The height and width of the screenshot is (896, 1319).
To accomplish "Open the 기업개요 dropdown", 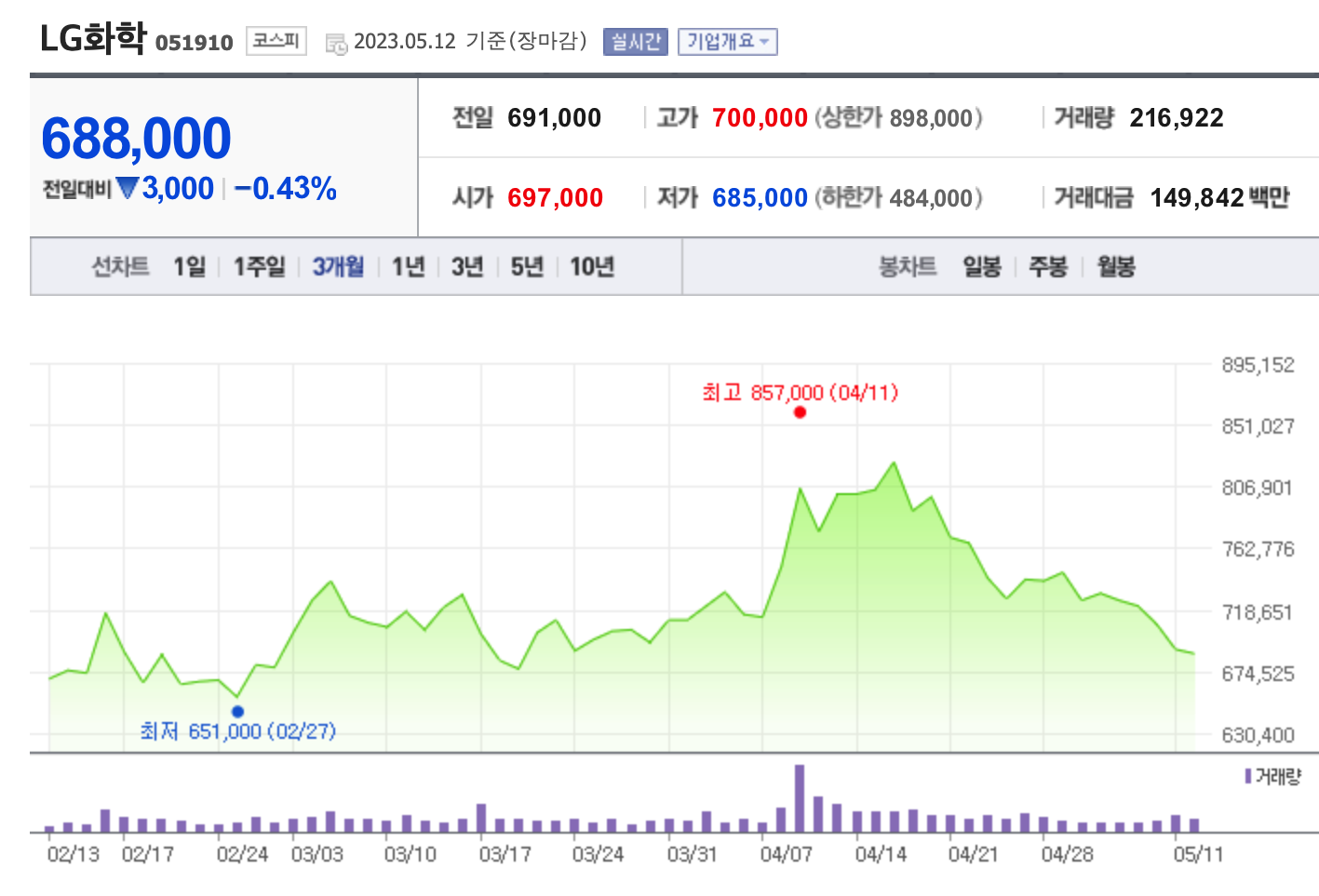I will 727,42.
